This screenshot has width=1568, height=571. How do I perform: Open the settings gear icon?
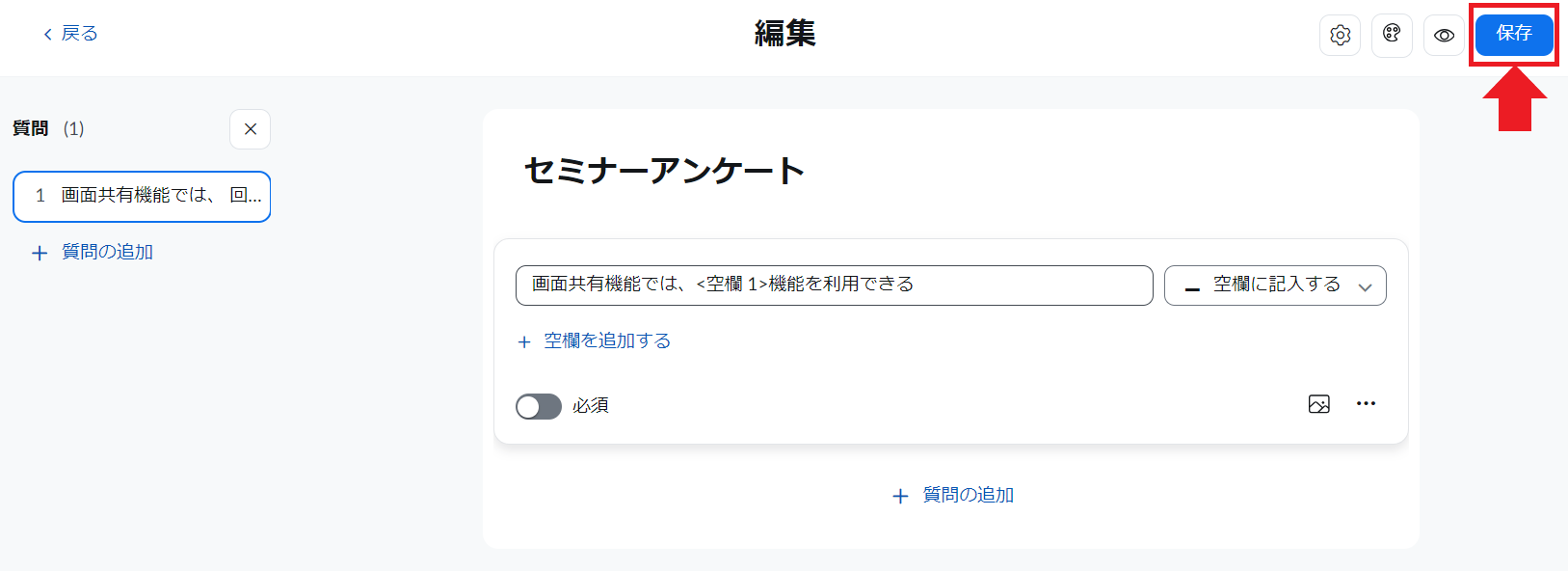coord(1340,35)
